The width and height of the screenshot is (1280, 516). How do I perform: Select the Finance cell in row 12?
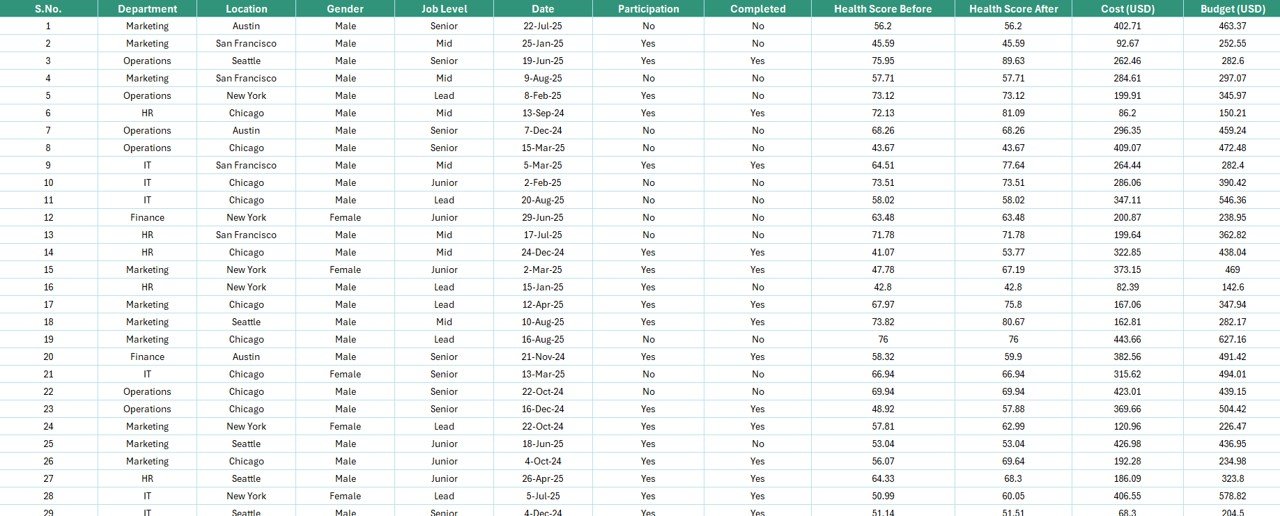click(x=147, y=217)
